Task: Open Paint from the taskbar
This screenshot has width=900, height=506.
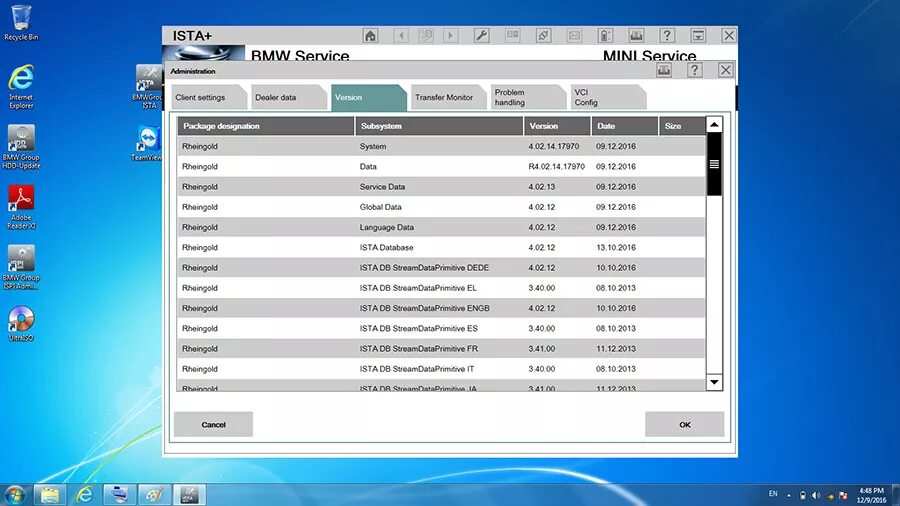Action: [x=154, y=495]
